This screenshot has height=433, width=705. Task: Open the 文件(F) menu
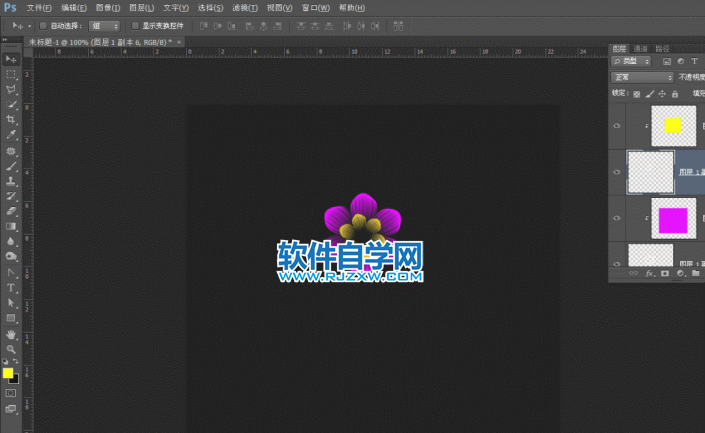[x=39, y=8]
